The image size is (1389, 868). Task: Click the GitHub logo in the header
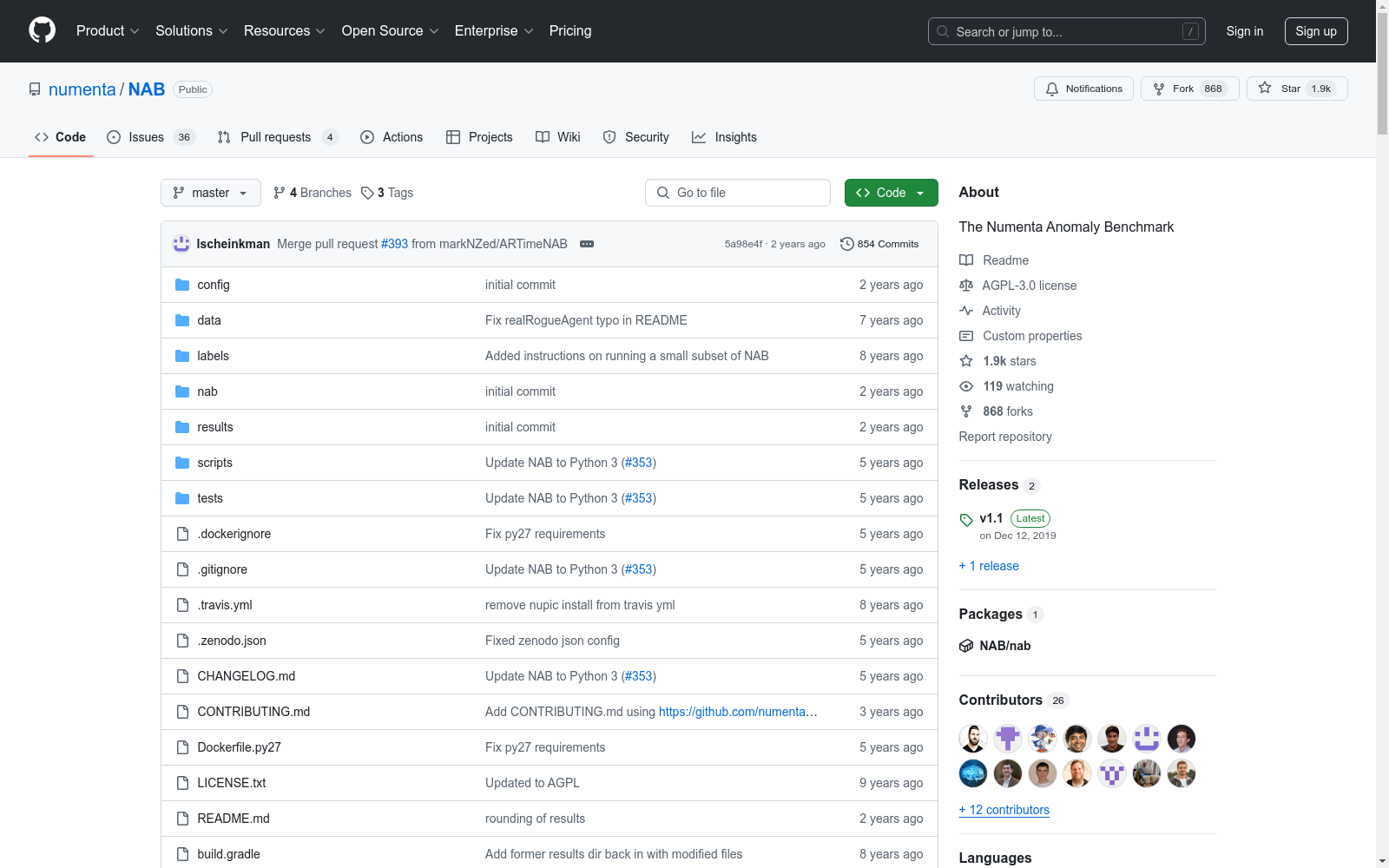(x=42, y=30)
